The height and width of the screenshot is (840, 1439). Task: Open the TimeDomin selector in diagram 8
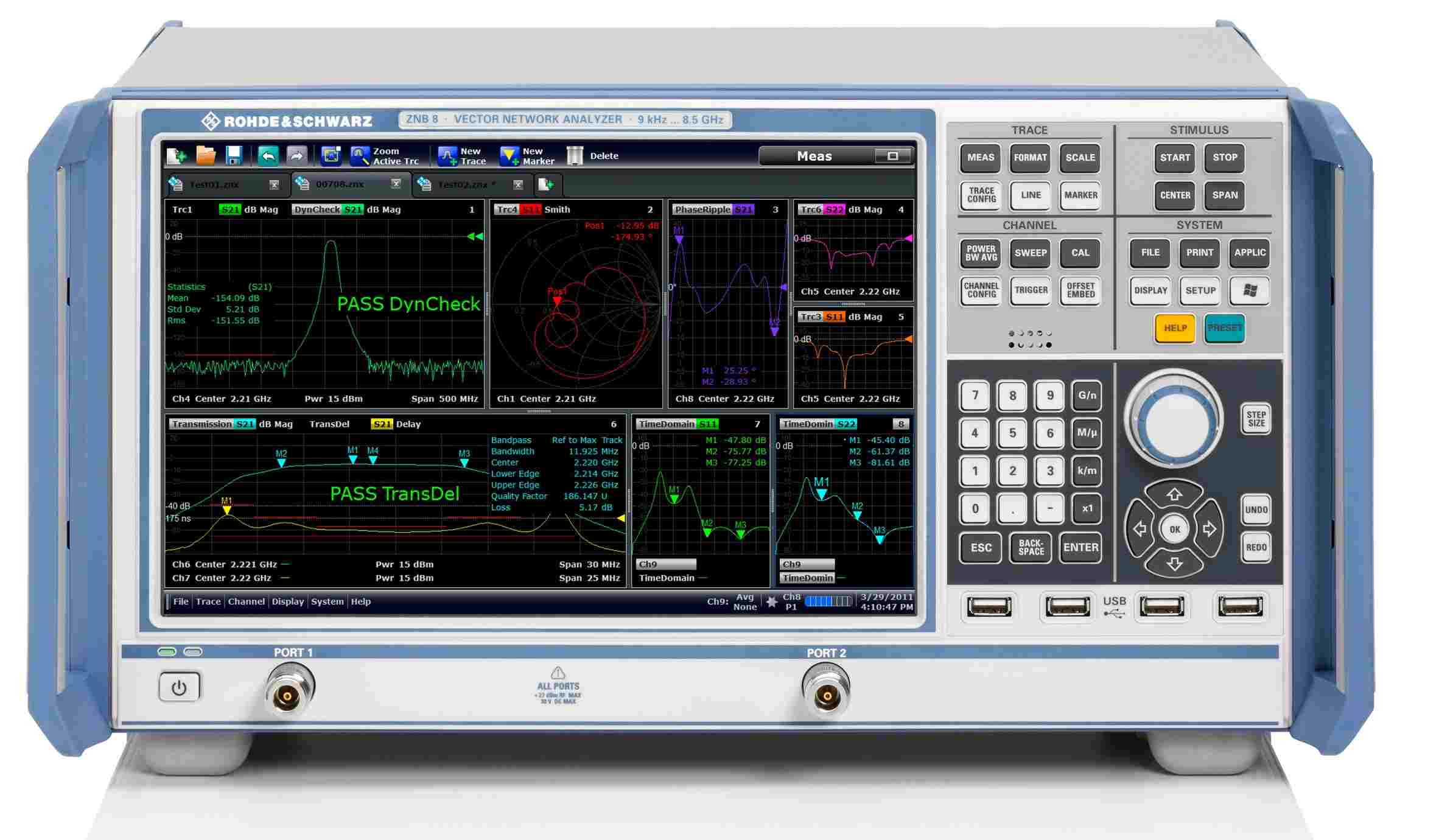pos(808,578)
